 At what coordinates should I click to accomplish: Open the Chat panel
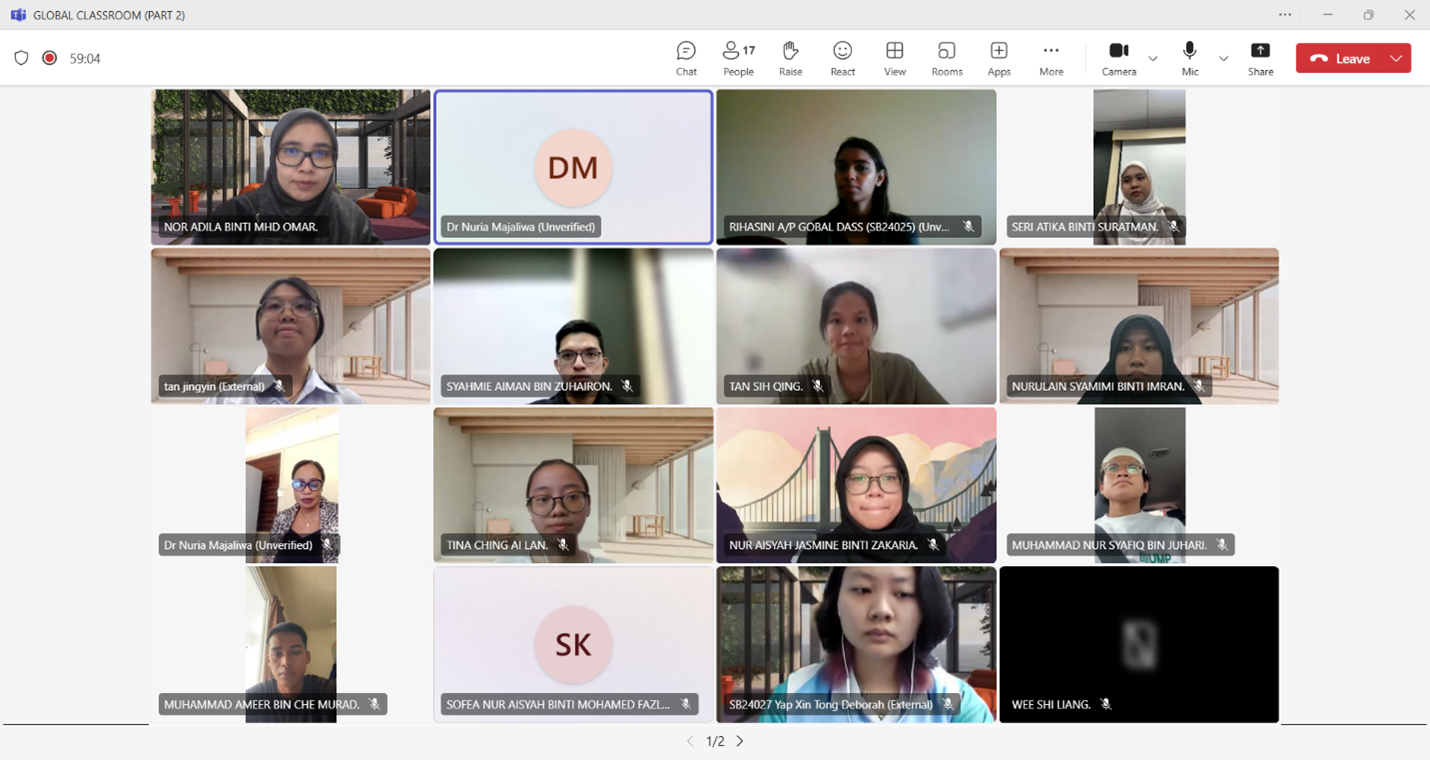[686, 58]
